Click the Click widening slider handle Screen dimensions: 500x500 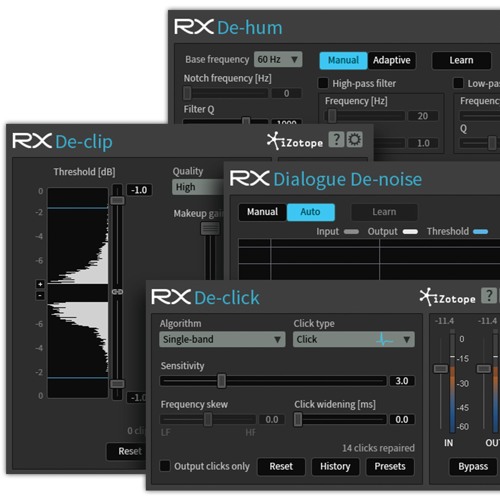298,419
